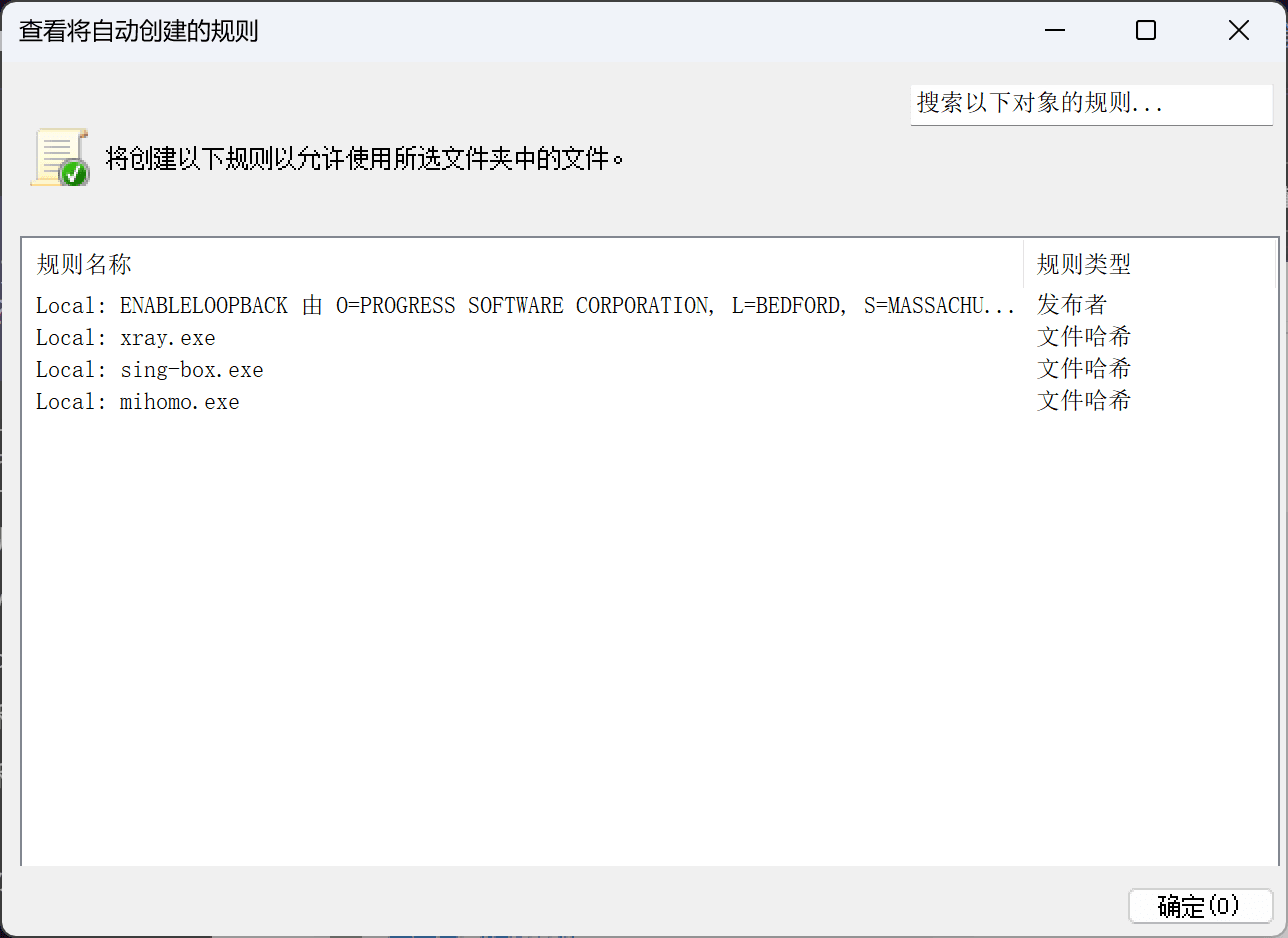Click the 将创建以下规则 description text
The height and width of the screenshot is (938, 1288).
[365, 159]
